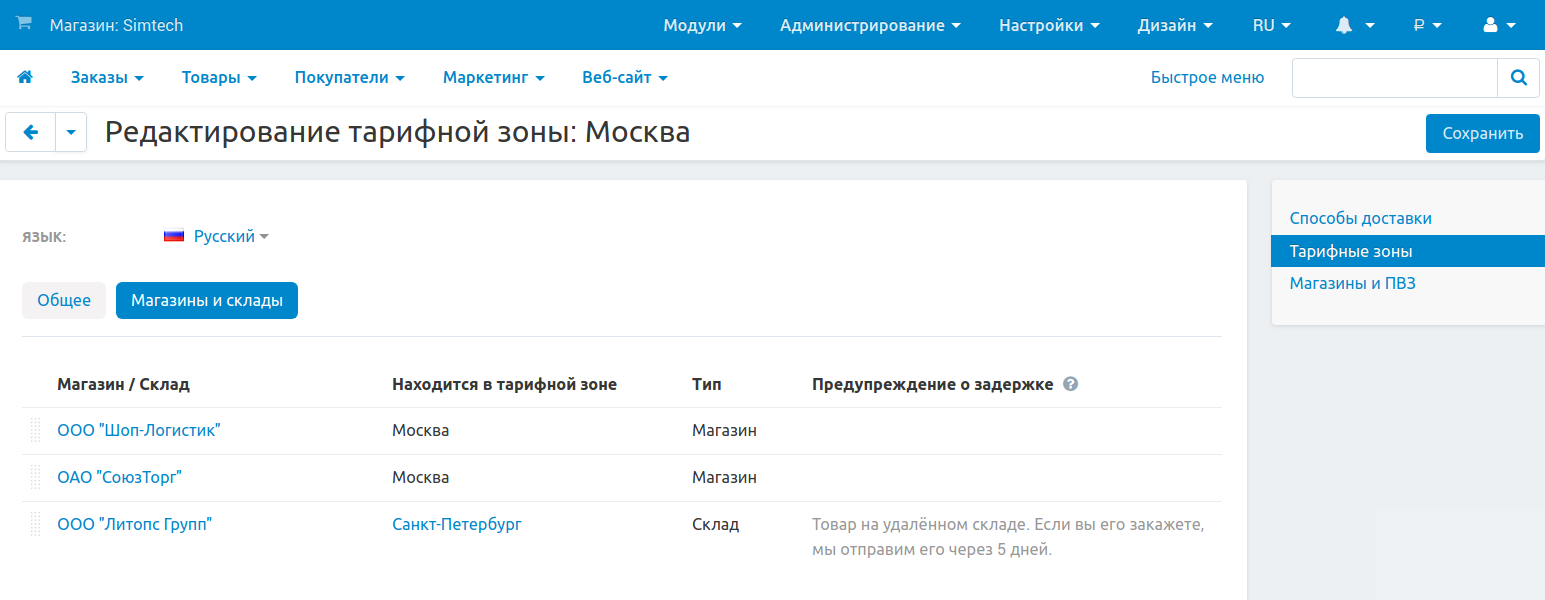This screenshot has width=1545, height=600.
Task: Expand the RU language dropdown
Action: (1271, 26)
